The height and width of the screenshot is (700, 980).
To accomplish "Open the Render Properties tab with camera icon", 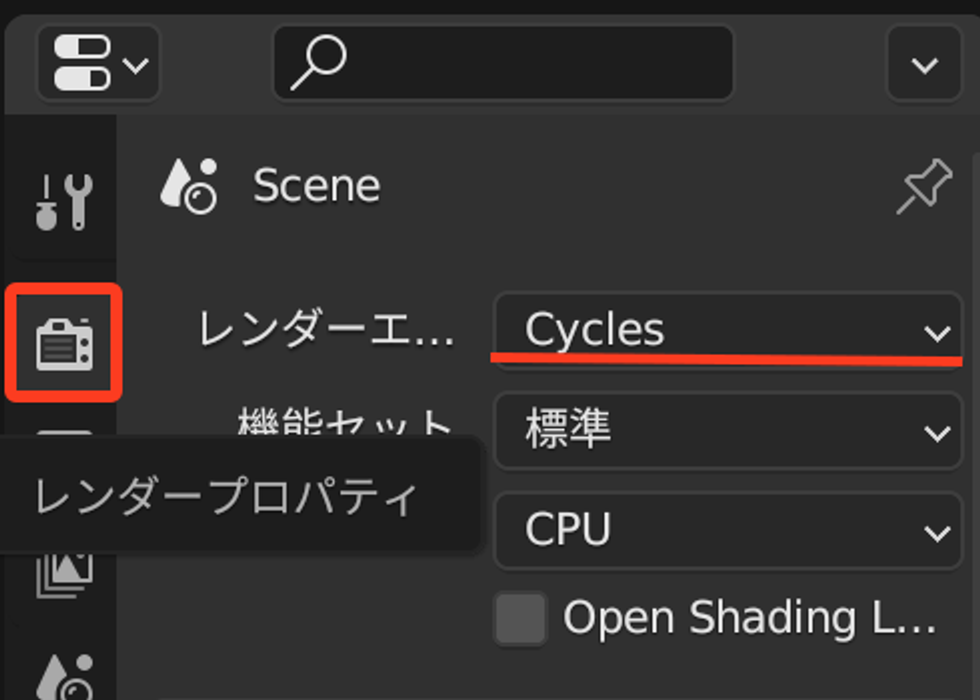I will (x=64, y=343).
